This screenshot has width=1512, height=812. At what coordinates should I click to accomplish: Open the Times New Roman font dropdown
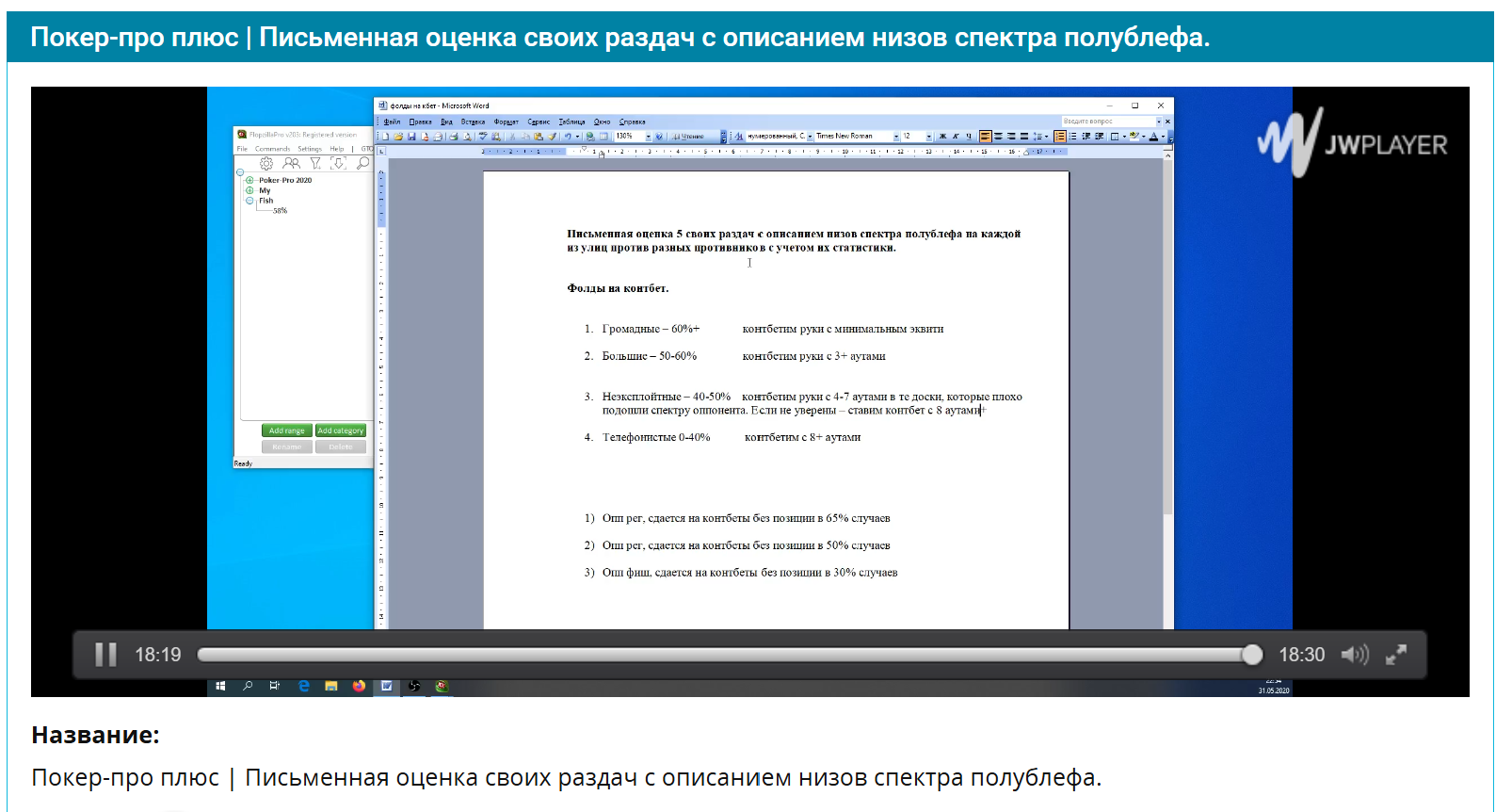point(896,137)
